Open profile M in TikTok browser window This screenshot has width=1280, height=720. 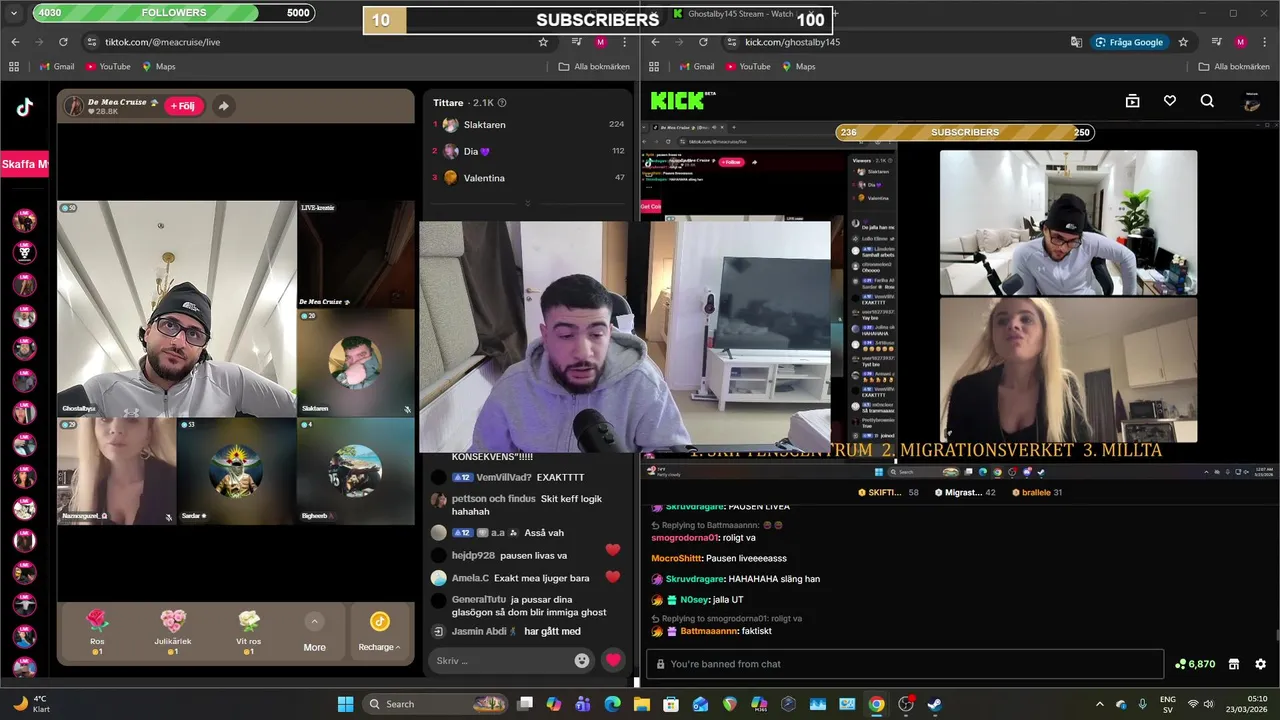[600, 42]
